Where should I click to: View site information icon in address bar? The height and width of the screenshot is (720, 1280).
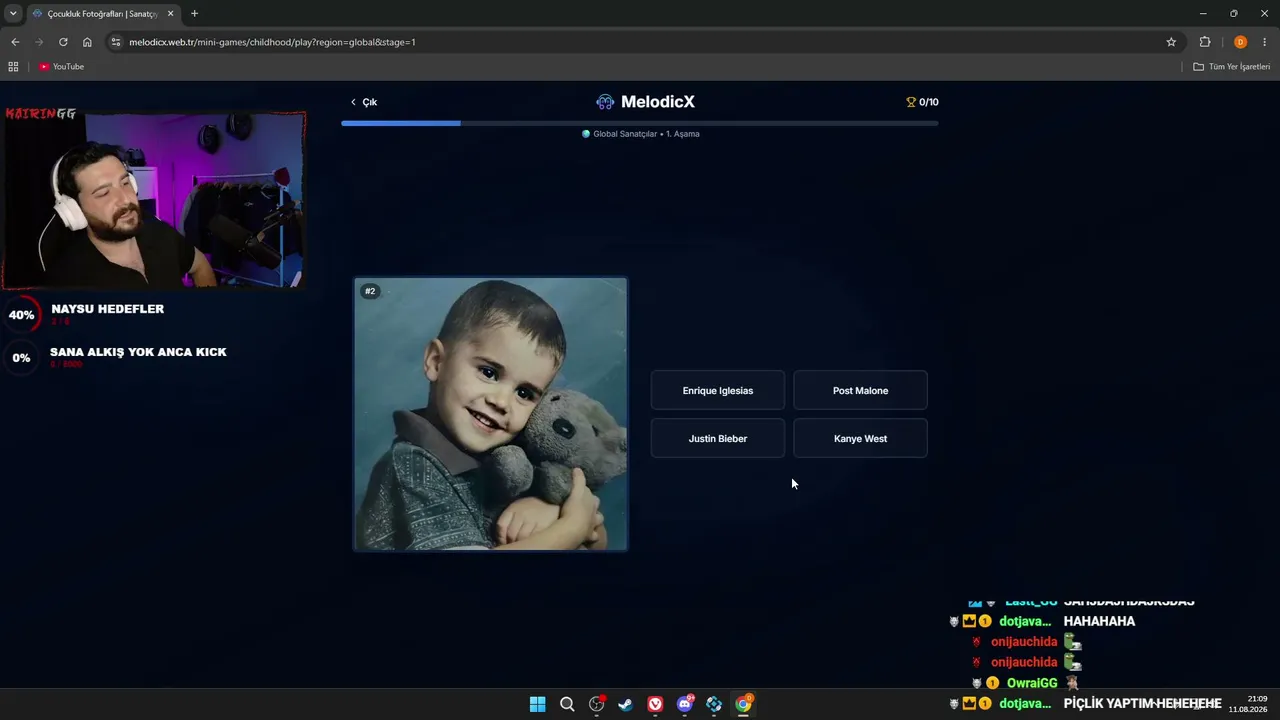pos(116,42)
